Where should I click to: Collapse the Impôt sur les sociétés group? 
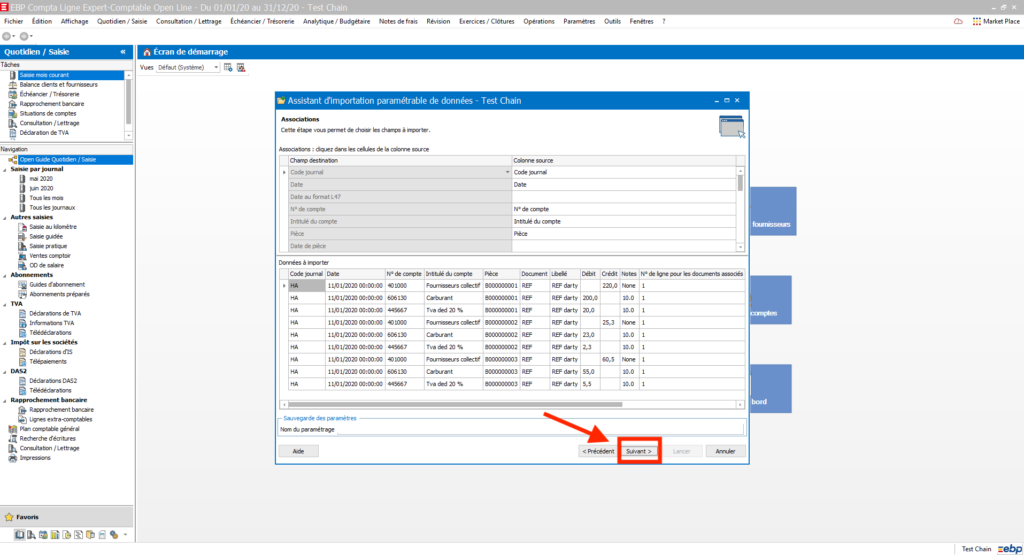(x=5, y=342)
